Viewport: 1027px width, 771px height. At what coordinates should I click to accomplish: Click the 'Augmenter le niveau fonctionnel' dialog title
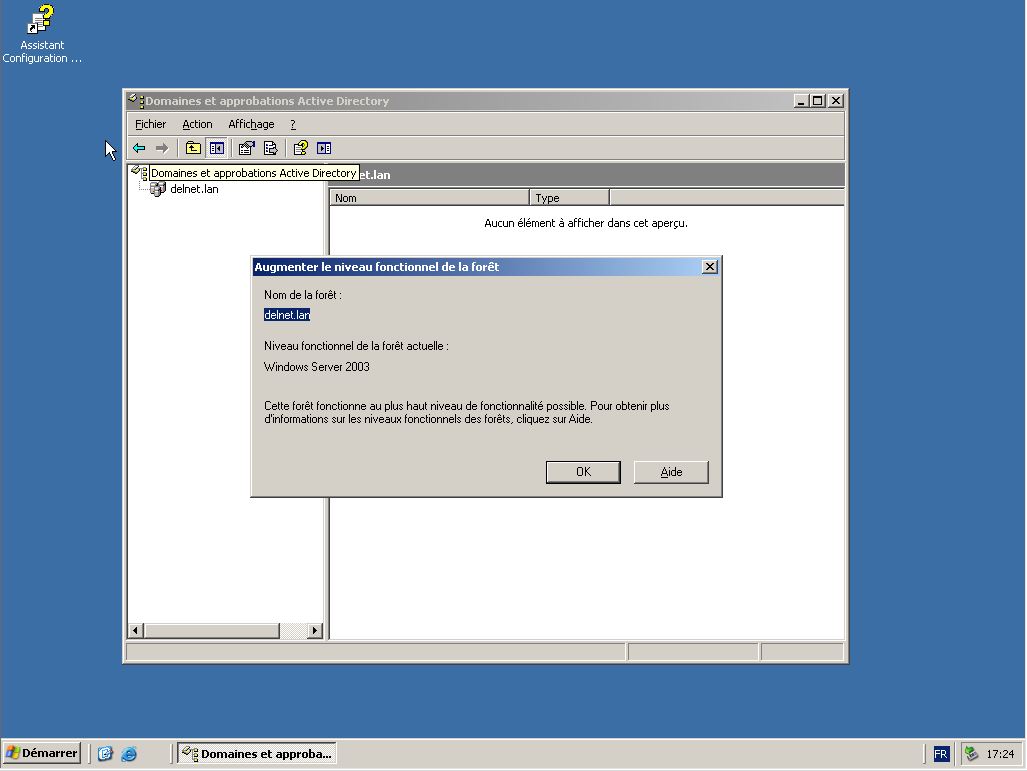377,267
